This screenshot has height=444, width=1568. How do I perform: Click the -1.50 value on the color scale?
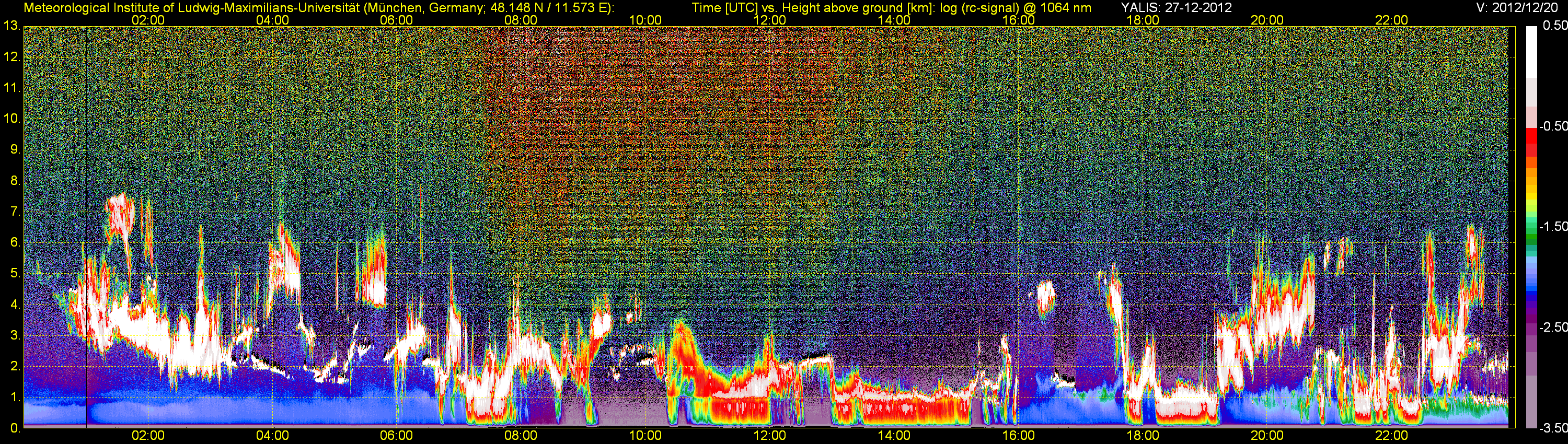[x=1553, y=227]
